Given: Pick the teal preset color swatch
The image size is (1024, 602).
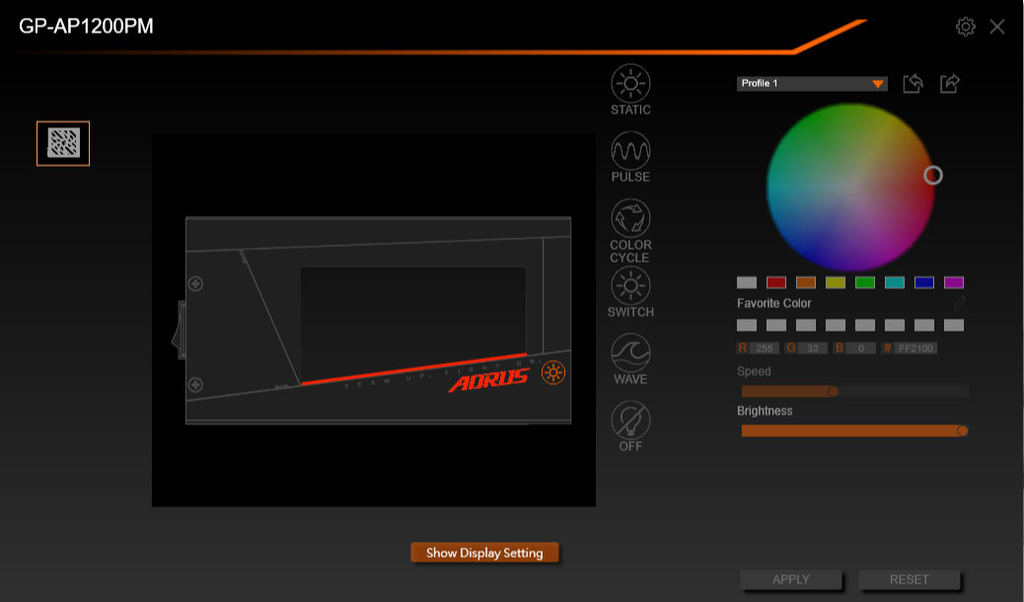Looking at the screenshot, I should click(x=895, y=282).
